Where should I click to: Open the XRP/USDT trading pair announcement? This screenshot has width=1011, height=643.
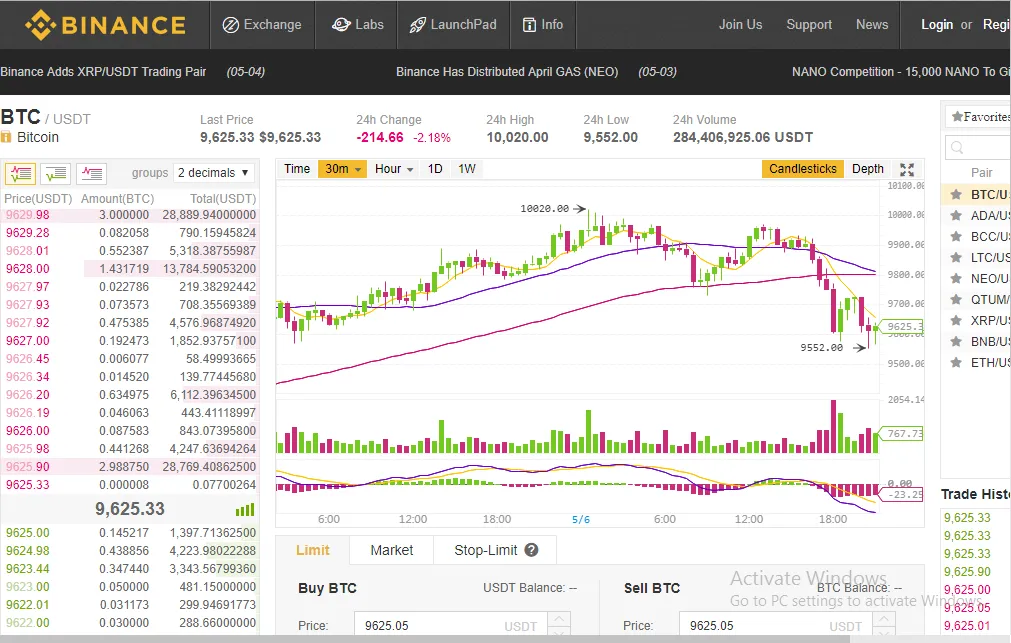pyautogui.click(x=103, y=72)
